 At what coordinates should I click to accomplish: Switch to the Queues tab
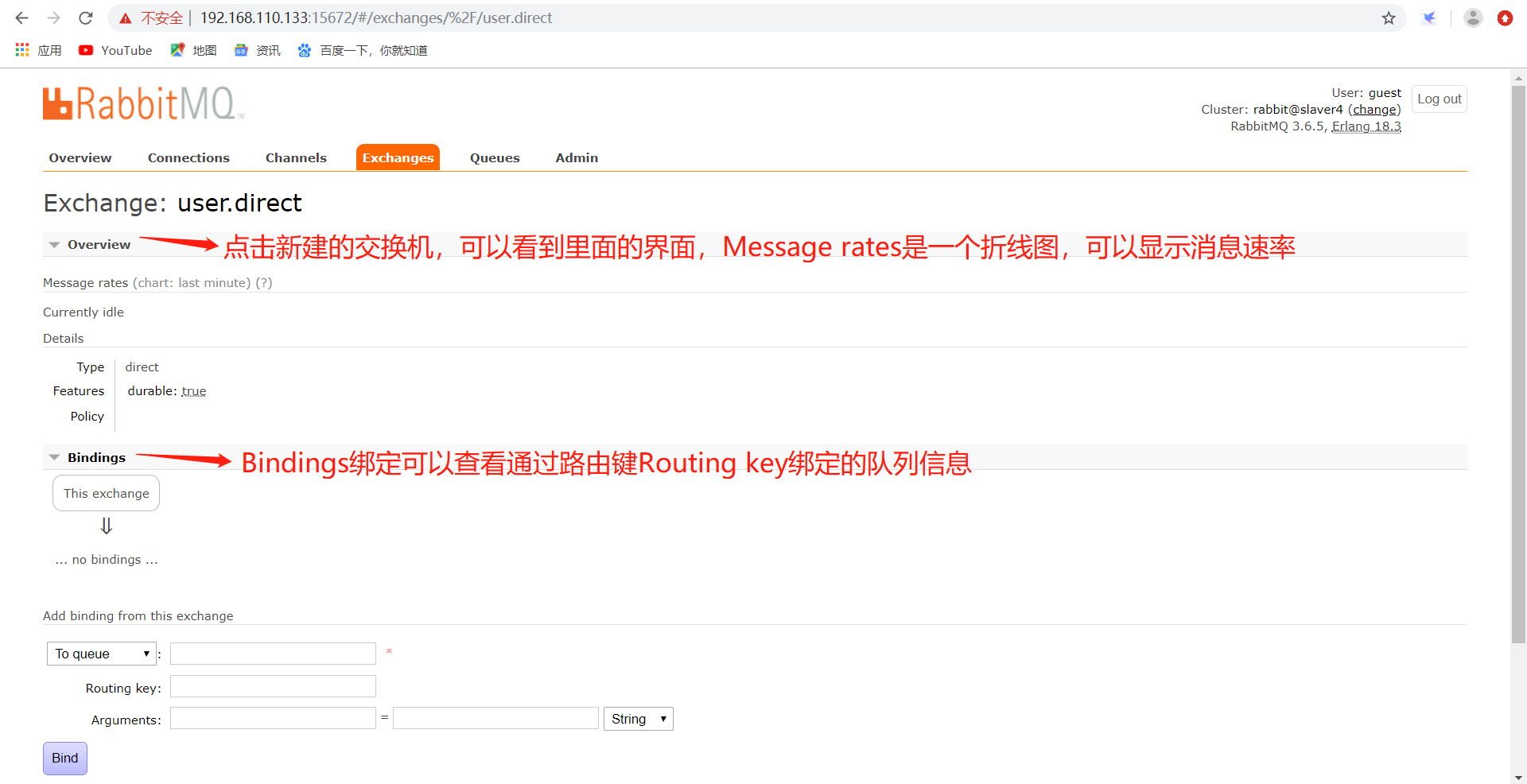(x=494, y=157)
